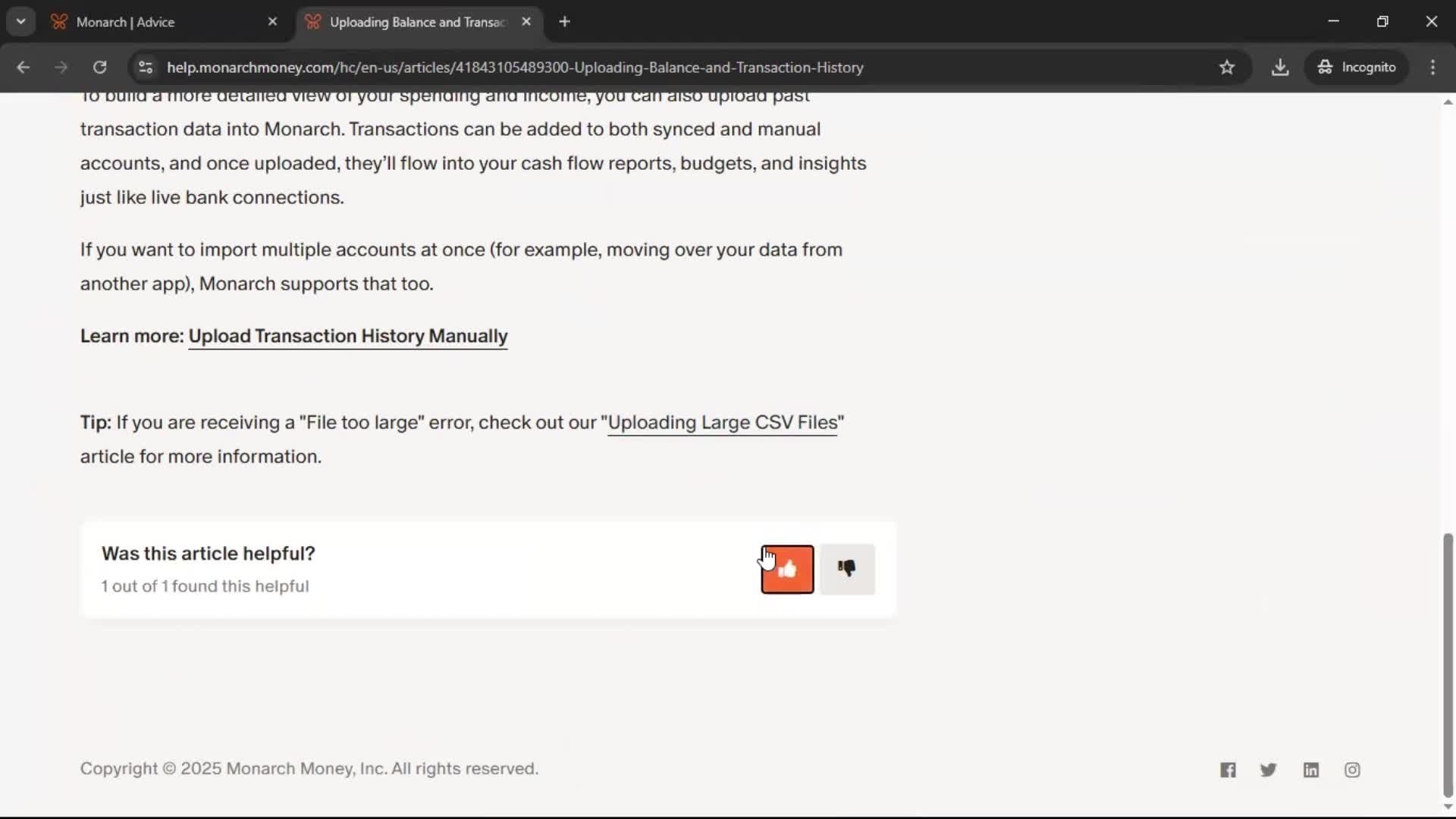The width and height of the screenshot is (1456, 819).
Task: Open Monarch's Instagram page icon
Action: coord(1352,770)
